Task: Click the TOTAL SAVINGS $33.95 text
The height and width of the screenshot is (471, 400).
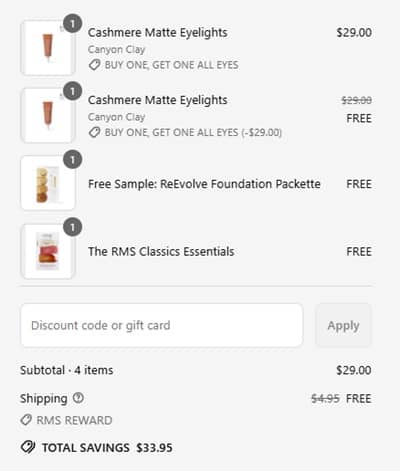Action: click(x=107, y=448)
